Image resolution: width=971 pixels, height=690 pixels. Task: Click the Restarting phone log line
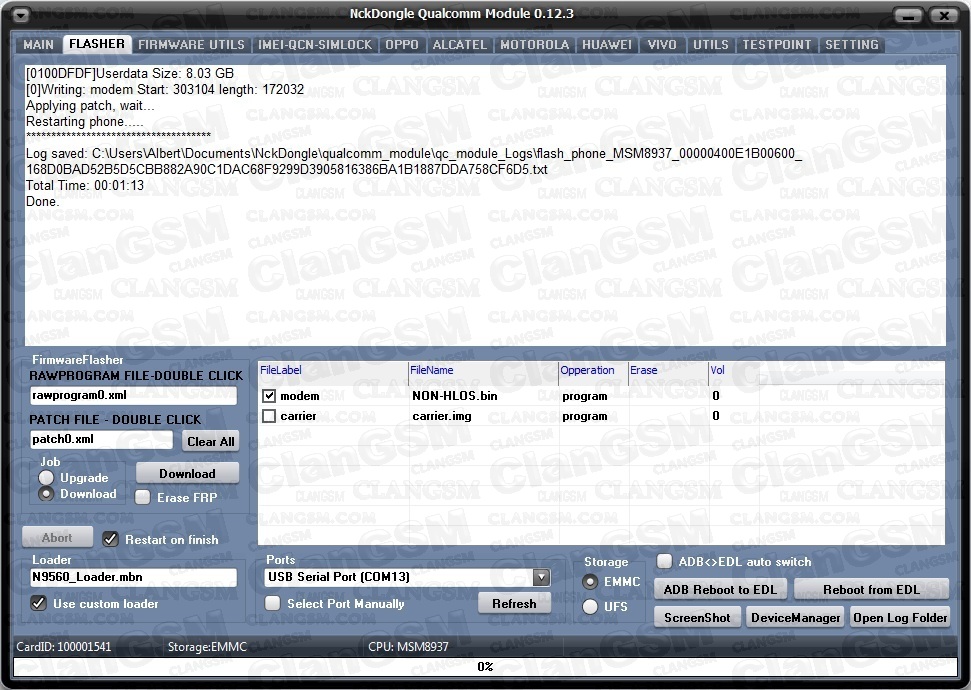click(x=85, y=121)
